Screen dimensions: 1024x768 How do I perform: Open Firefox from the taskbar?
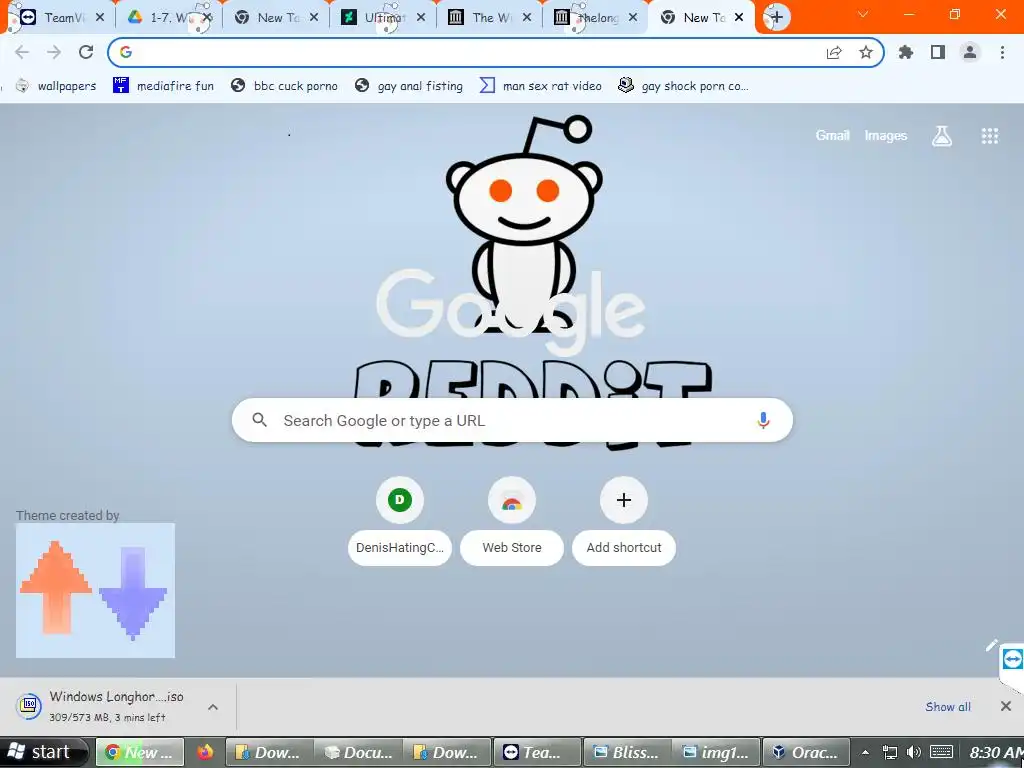(205, 752)
